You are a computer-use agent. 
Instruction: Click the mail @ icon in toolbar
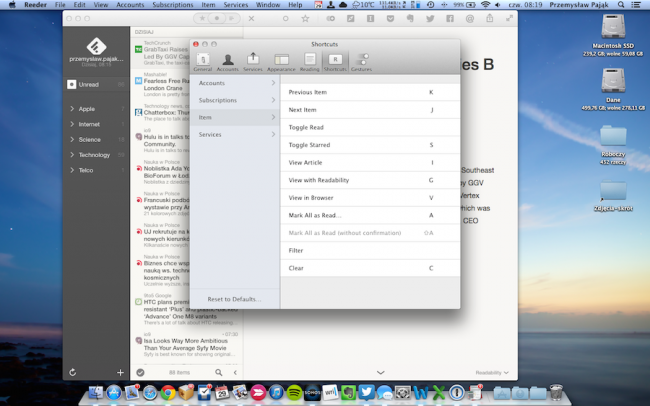pyautogui.click(x=470, y=18)
